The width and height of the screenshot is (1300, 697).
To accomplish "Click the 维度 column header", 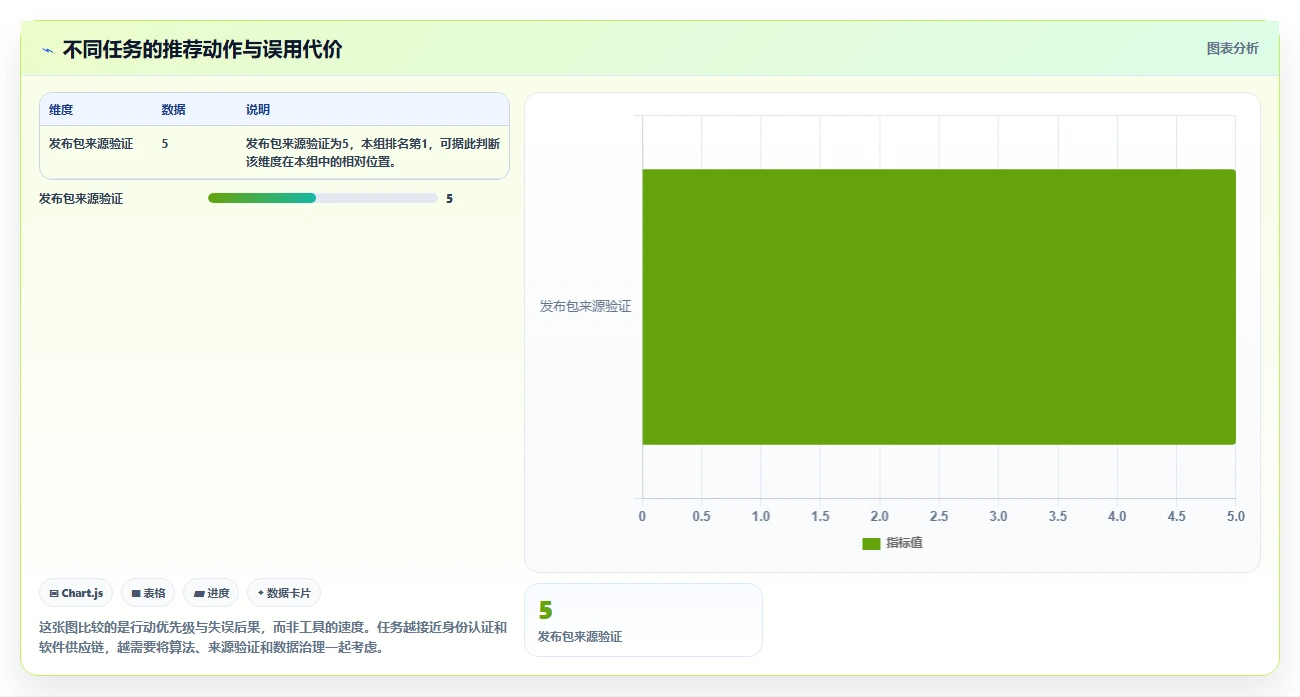I will pos(61,110).
